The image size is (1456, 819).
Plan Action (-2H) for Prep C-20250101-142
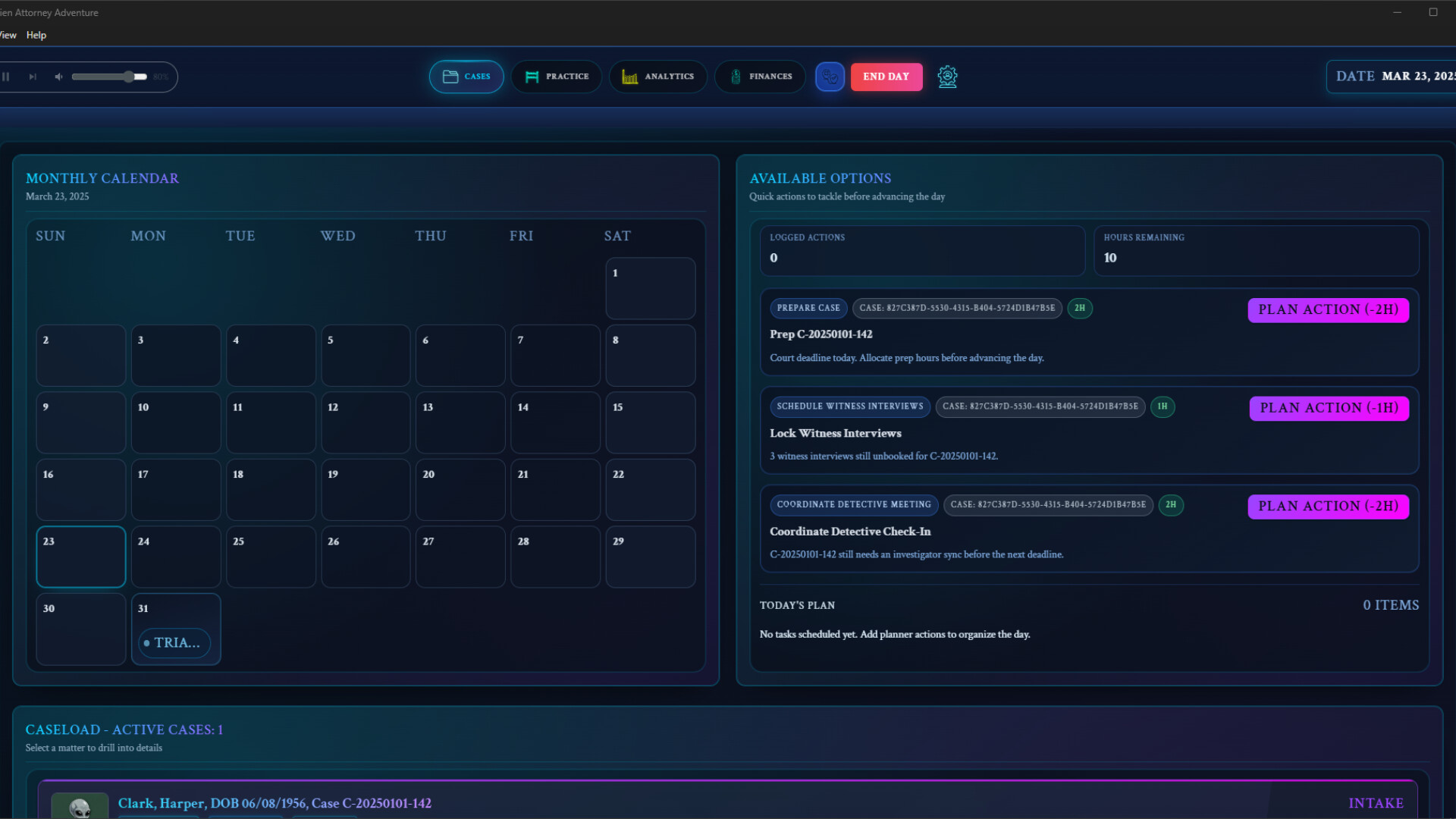click(x=1328, y=309)
